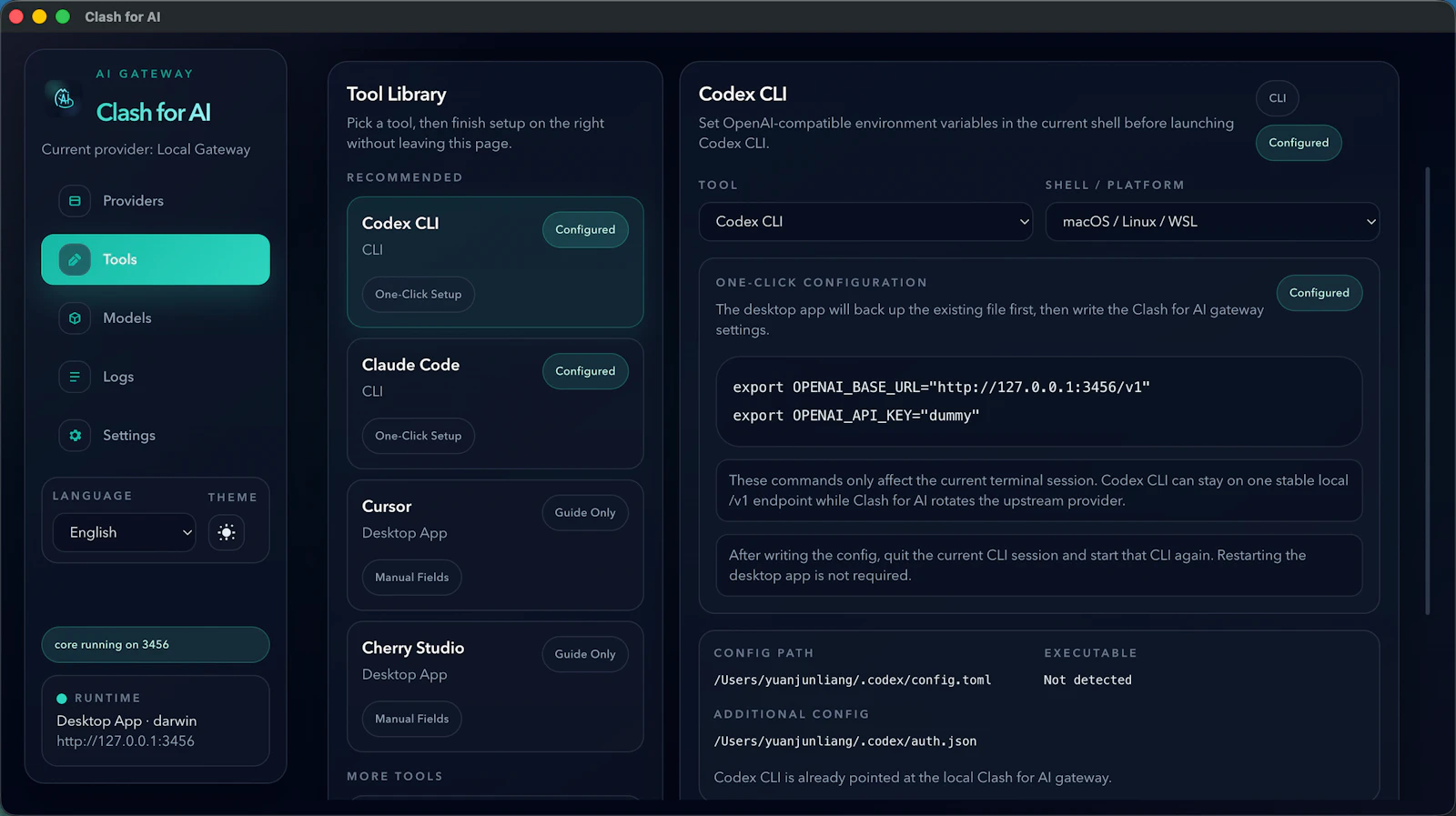Open the Tool dropdown showing Codex CLI

click(x=865, y=222)
